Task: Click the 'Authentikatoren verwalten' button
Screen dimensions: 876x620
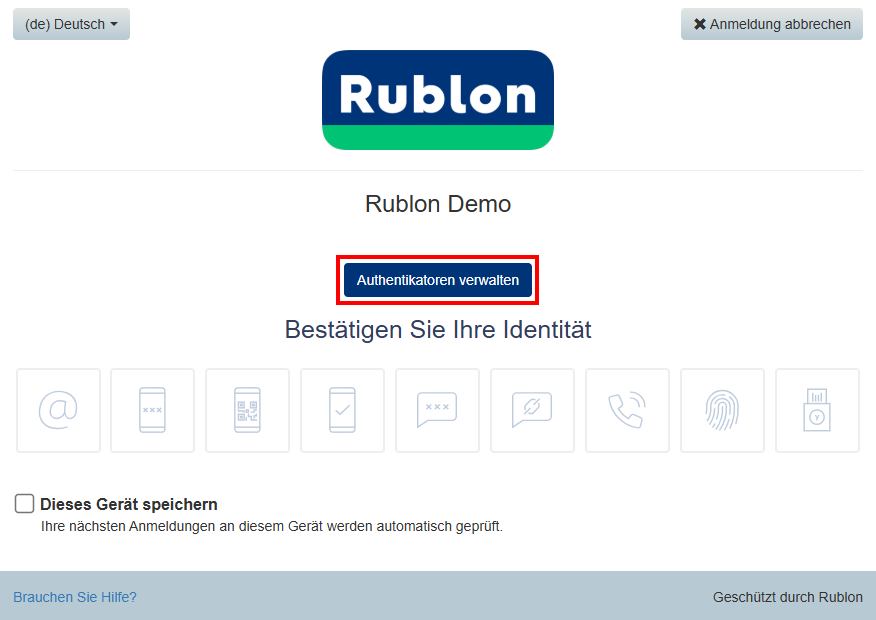Action: click(438, 280)
